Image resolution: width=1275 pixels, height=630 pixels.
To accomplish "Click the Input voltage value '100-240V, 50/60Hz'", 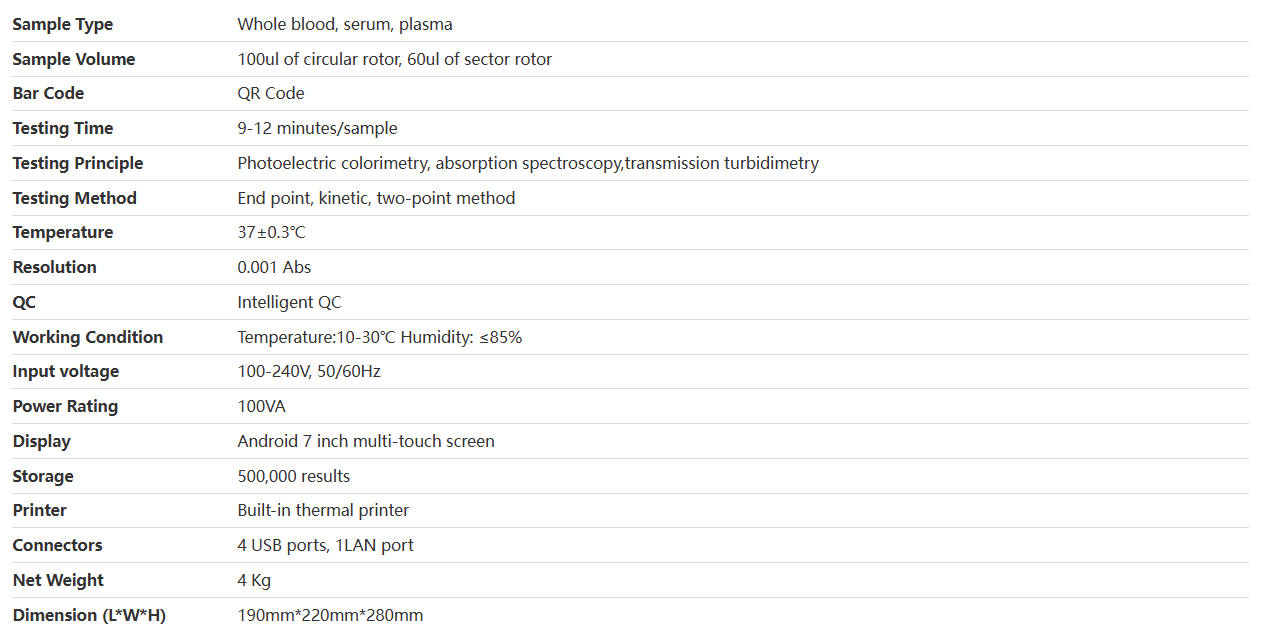I will [309, 371].
